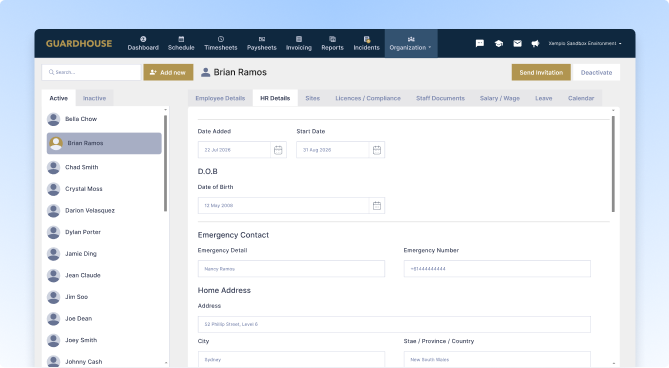Select Brian Ramos in the employee list
This screenshot has height=368, width=669.
click(104, 143)
